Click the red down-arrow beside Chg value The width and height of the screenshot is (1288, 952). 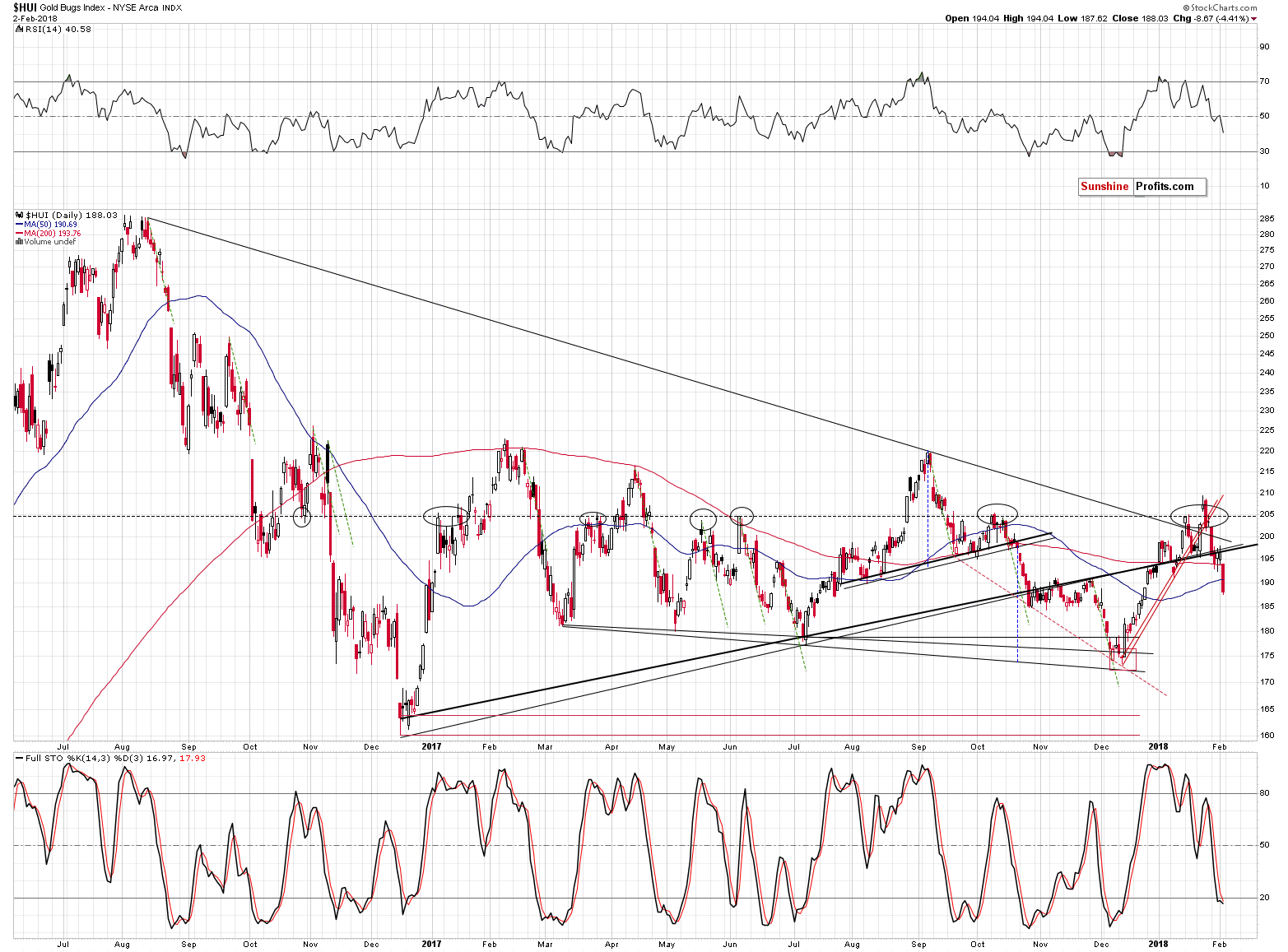[x=1254, y=19]
